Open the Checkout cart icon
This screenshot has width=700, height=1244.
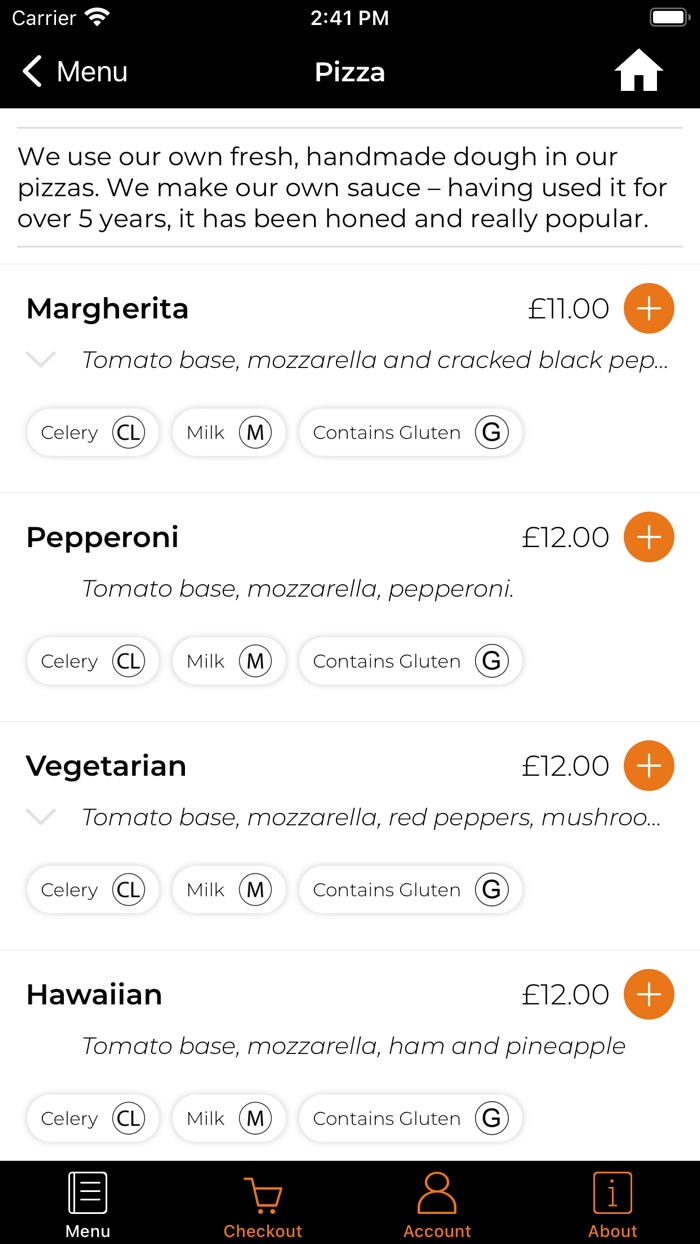[x=262, y=1192]
